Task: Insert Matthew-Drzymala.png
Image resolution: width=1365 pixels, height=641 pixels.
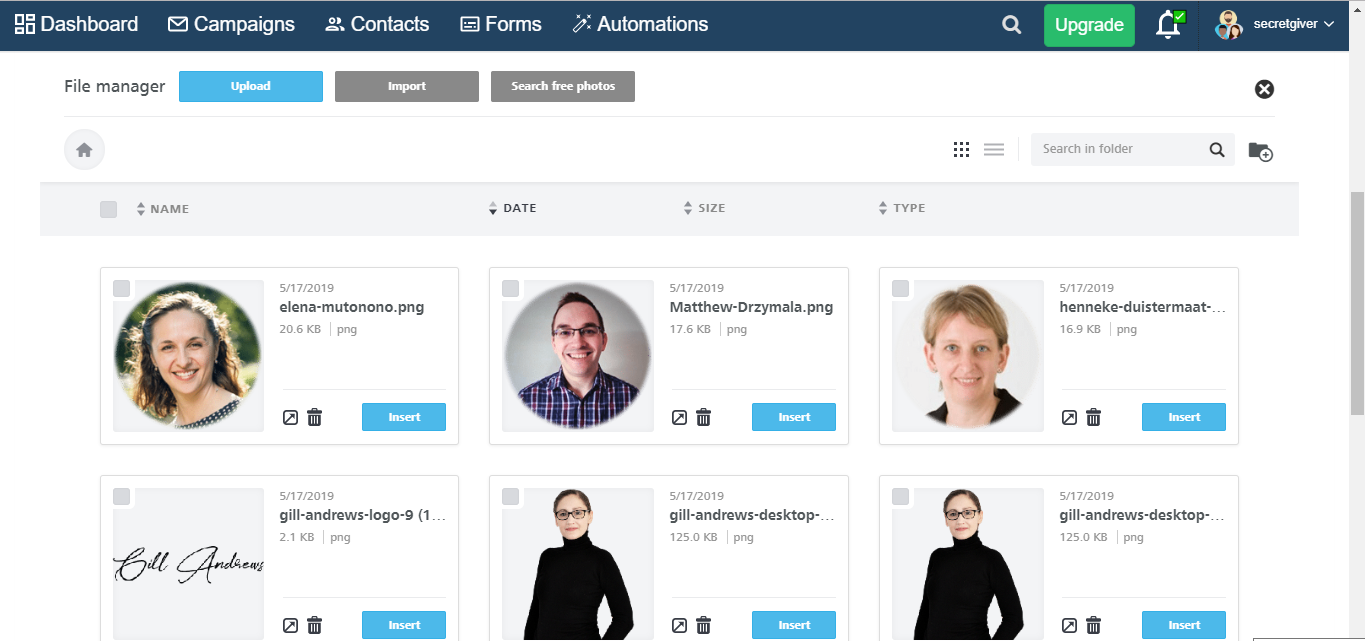Action: (x=794, y=417)
